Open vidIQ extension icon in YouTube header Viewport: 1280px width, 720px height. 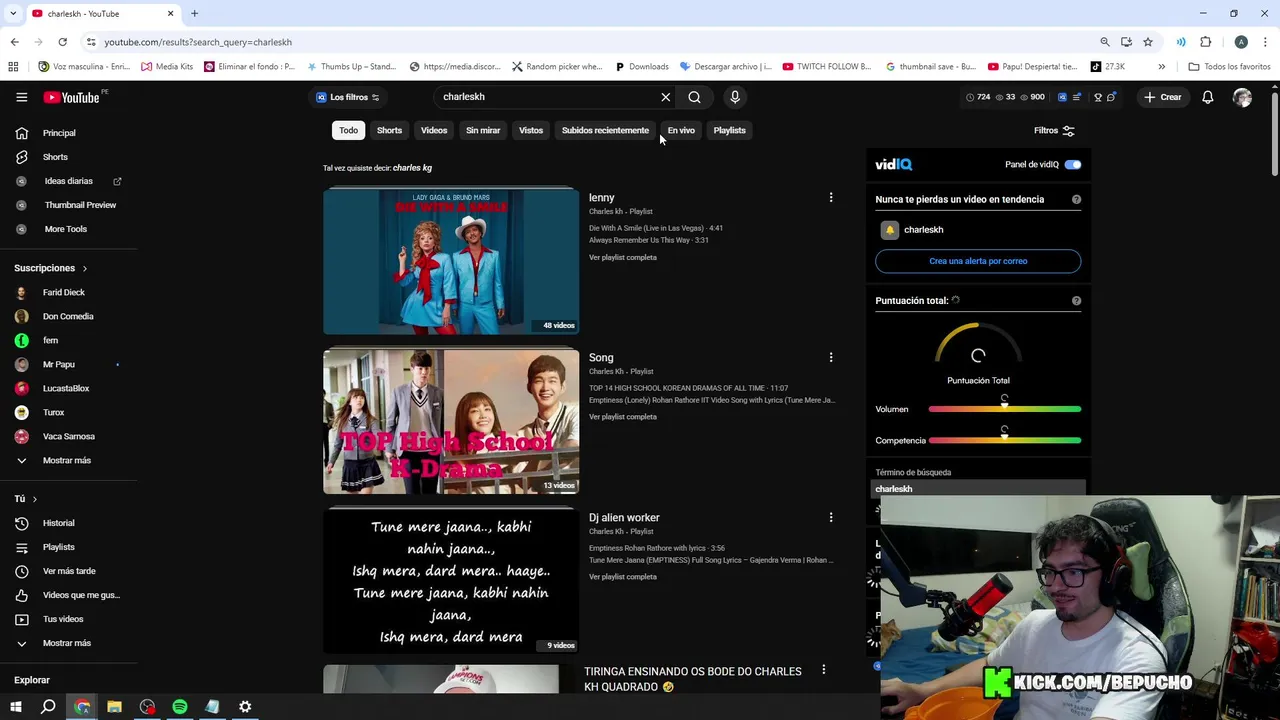coord(1062,97)
